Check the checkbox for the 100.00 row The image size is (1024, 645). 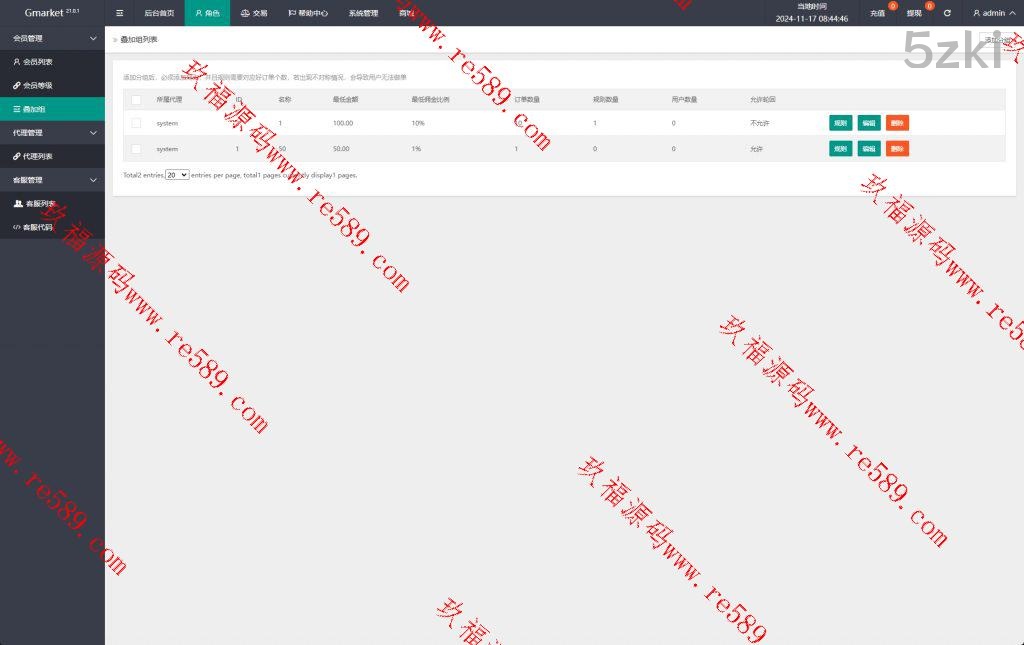(x=136, y=123)
